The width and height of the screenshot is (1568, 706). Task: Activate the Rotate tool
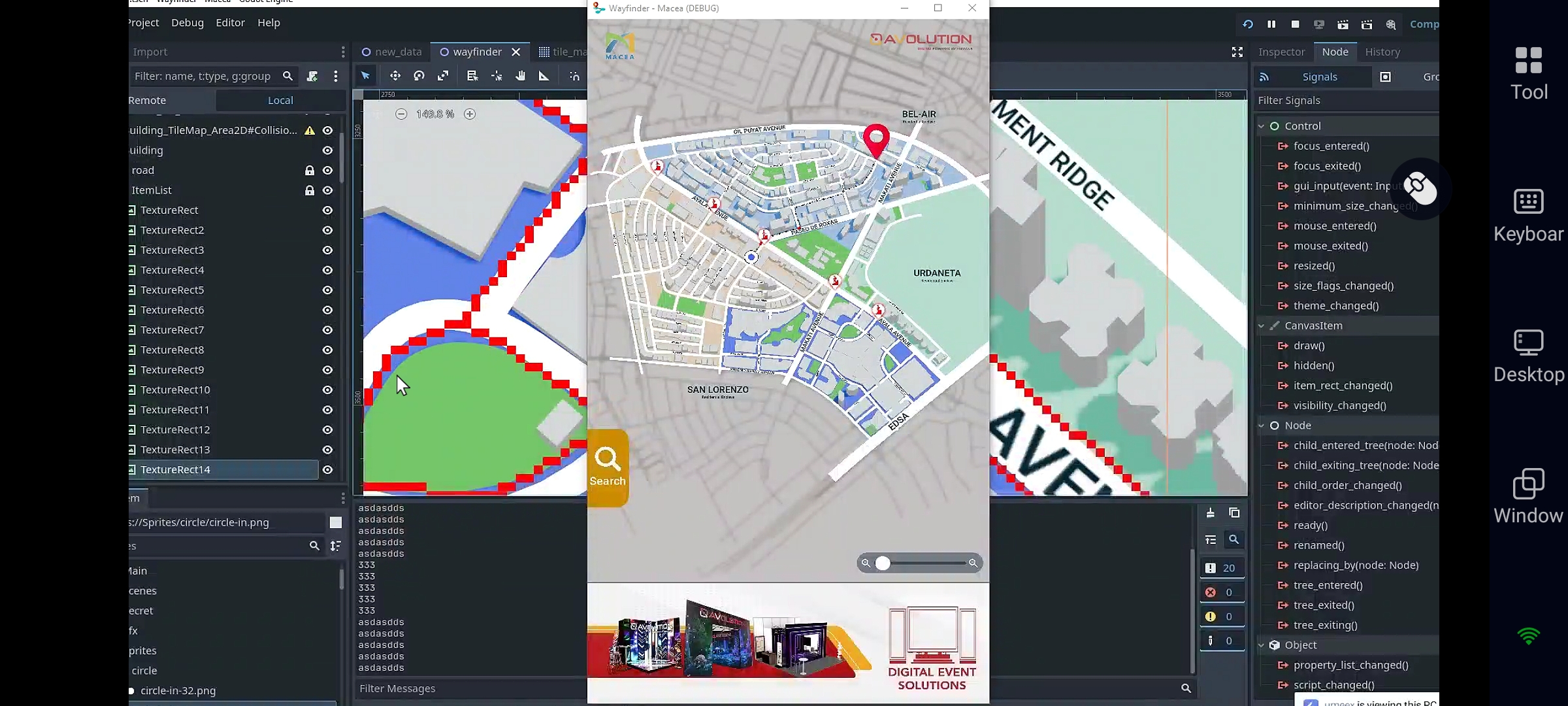pyautogui.click(x=419, y=75)
